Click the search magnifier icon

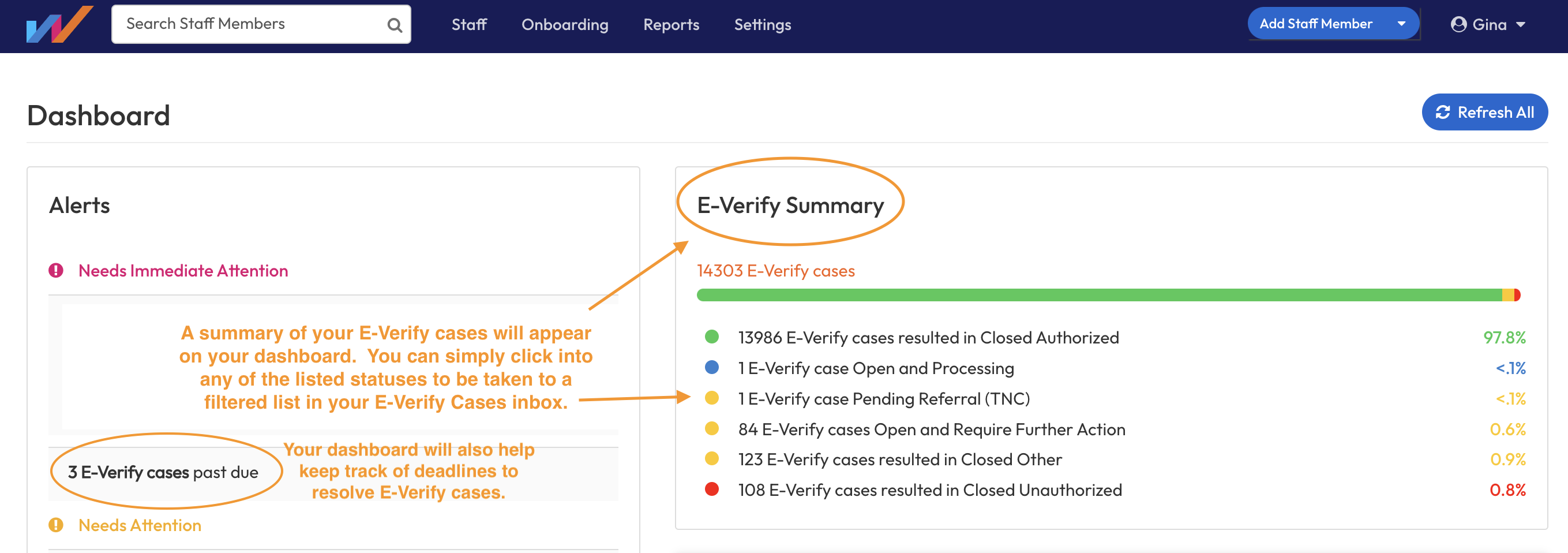tap(395, 25)
